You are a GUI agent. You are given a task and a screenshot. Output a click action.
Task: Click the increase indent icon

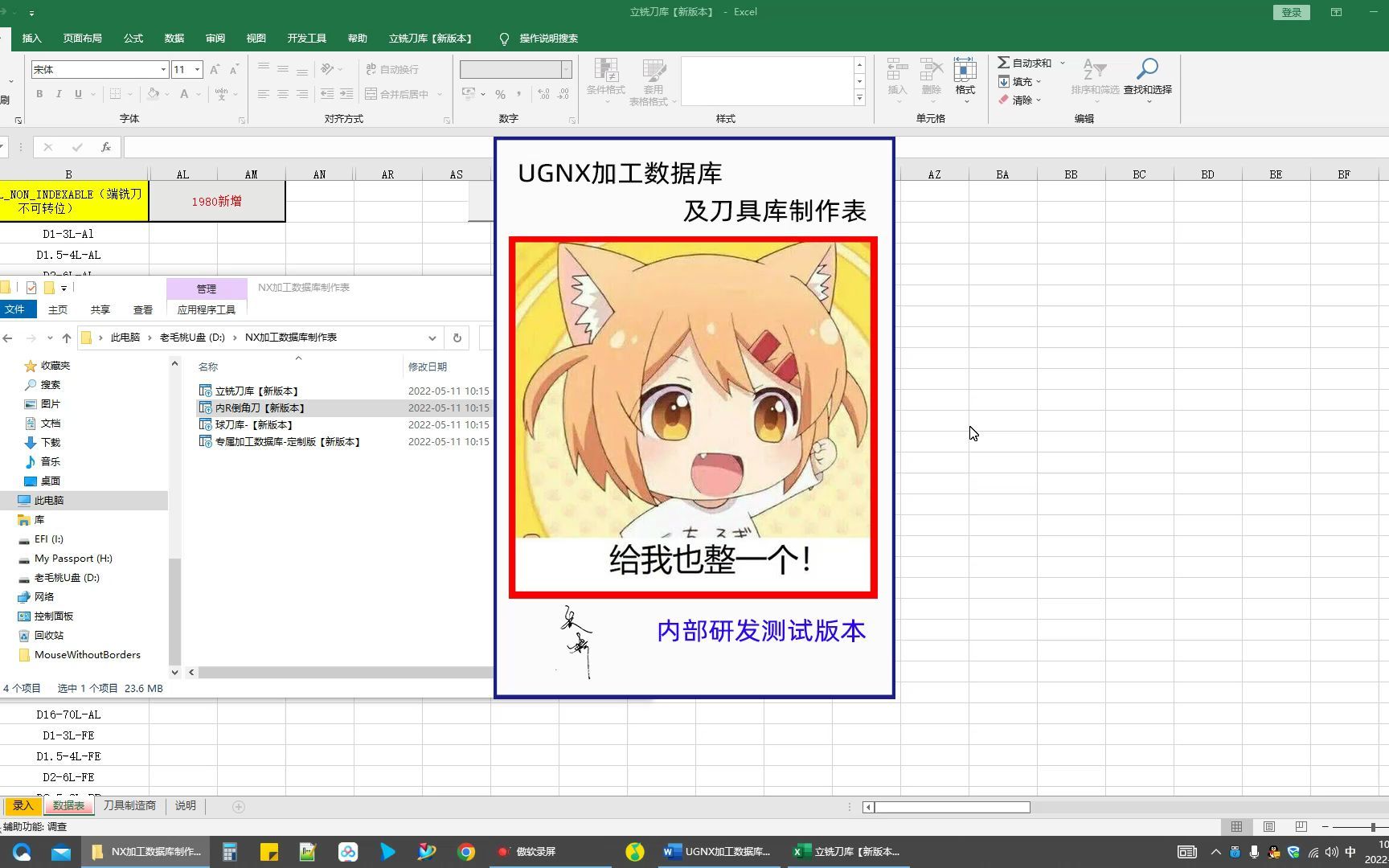click(346, 94)
